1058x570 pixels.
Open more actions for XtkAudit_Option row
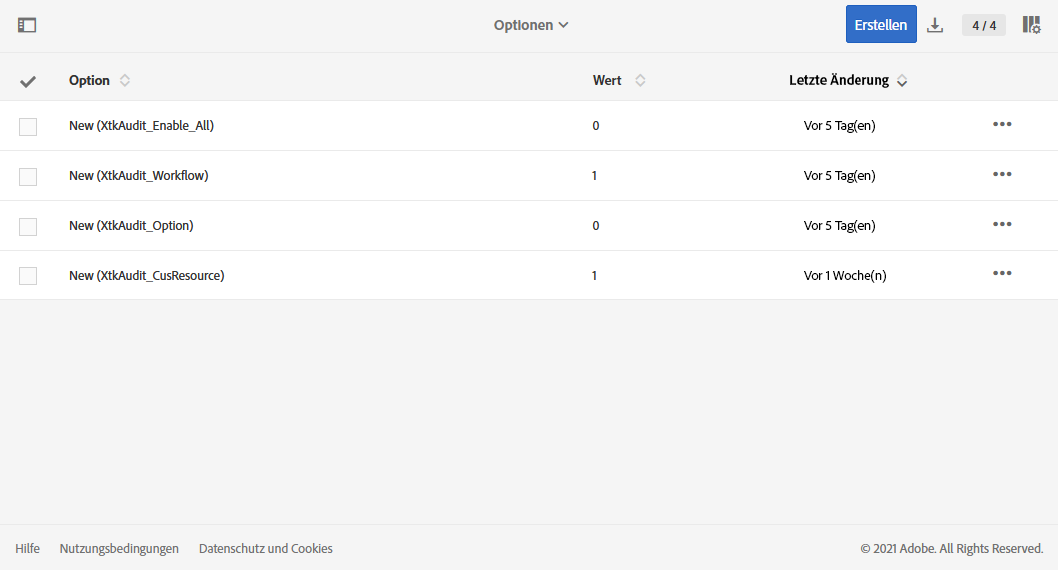coord(1002,224)
